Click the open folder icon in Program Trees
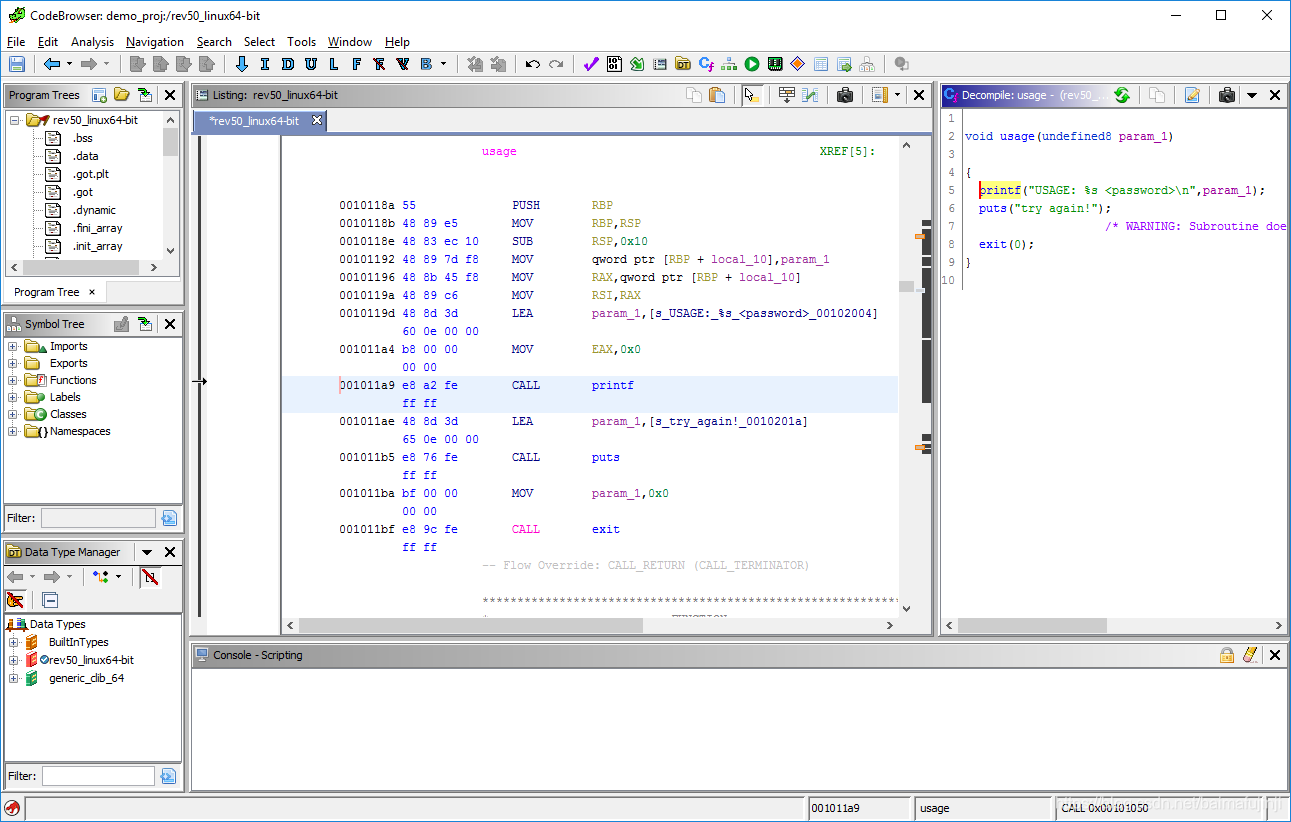 (122, 95)
